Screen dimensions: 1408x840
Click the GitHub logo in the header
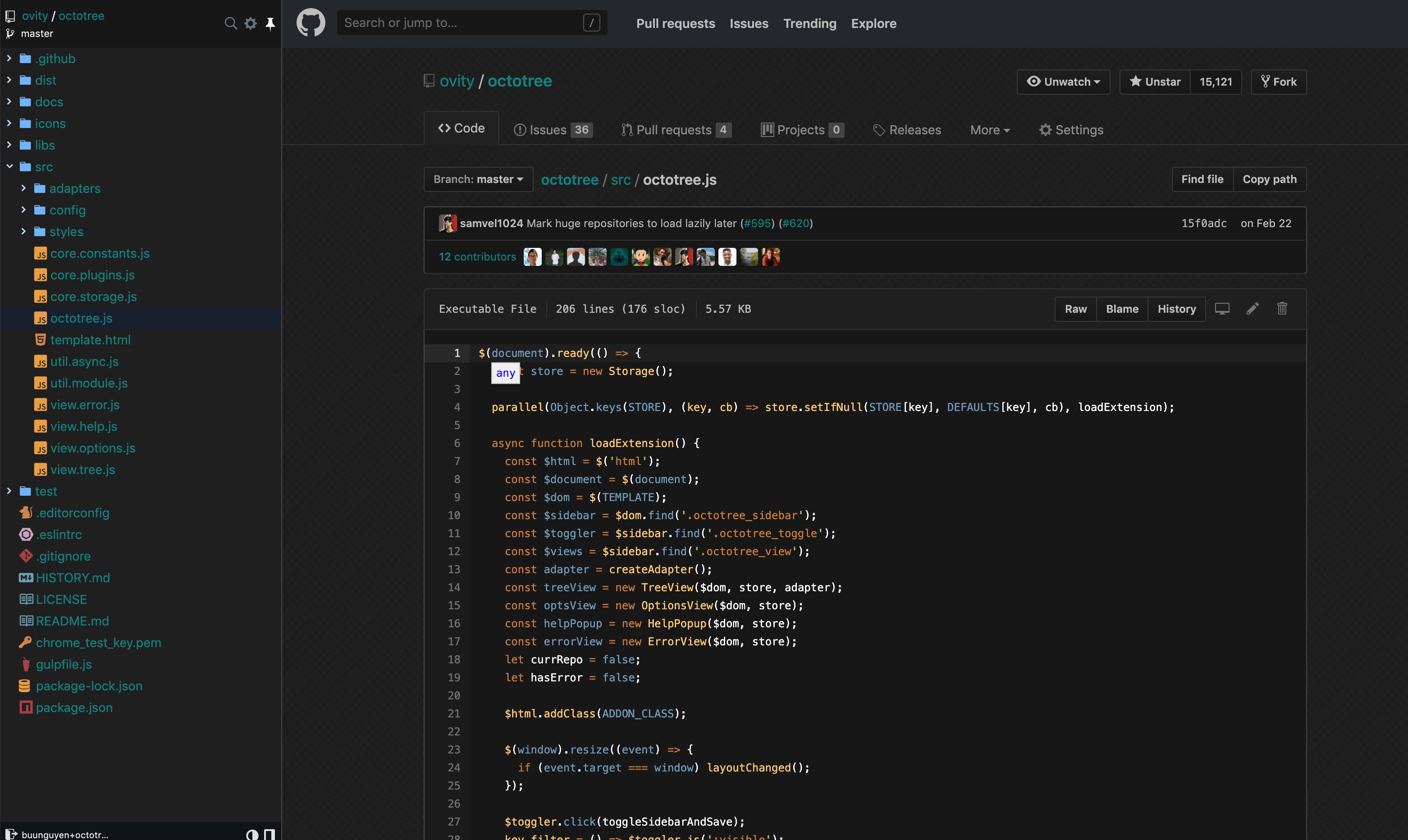coord(310,22)
